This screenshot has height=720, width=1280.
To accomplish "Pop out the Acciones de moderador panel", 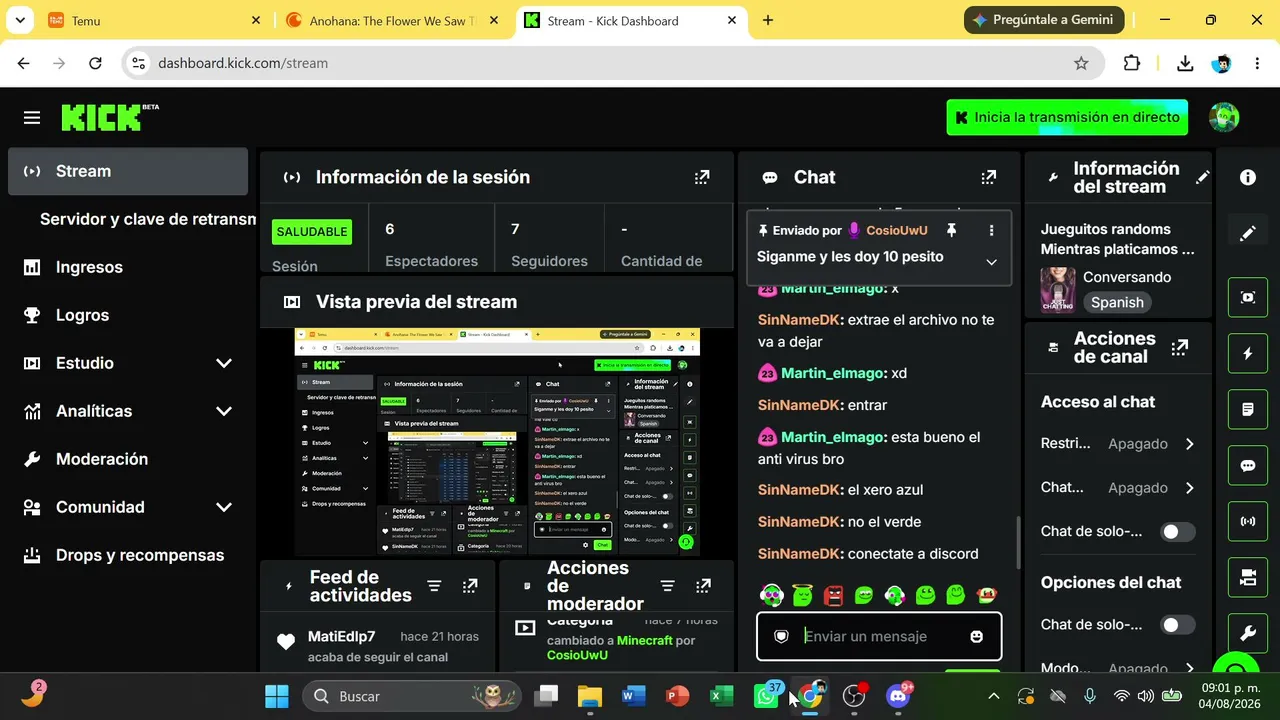I will pos(703,586).
